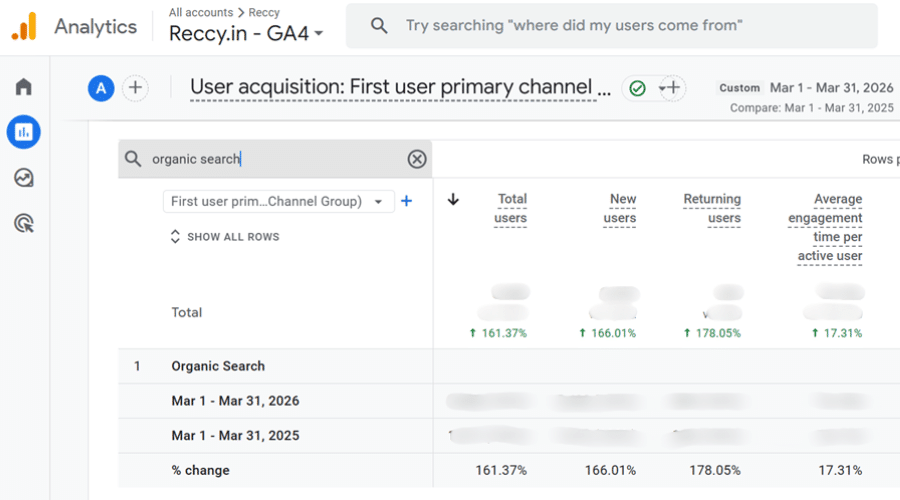Click the green ↑ 17.31% total change
The height and width of the screenshot is (500, 900).
tap(837, 333)
